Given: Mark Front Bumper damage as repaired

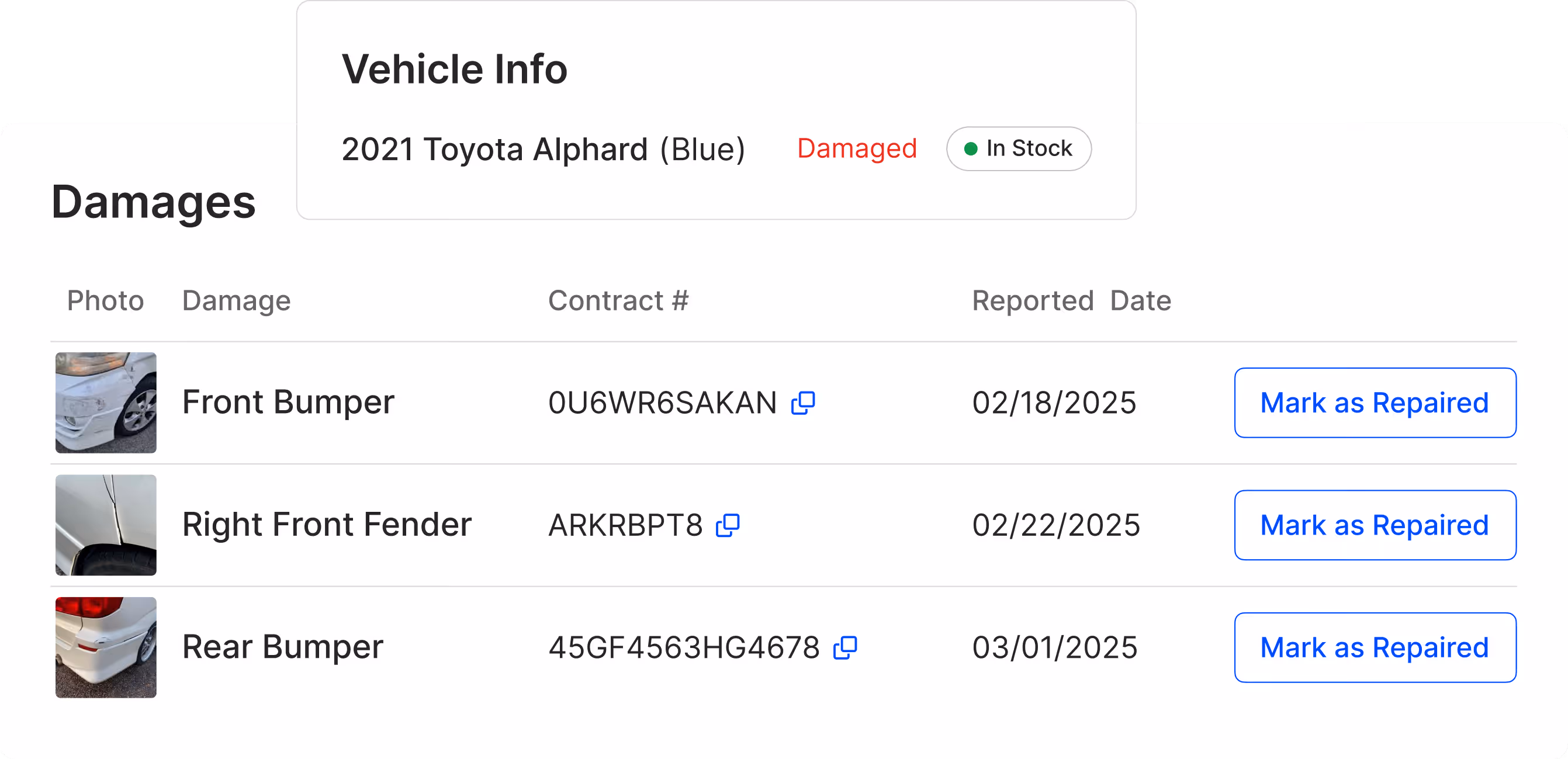Looking at the screenshot, I should (1375, 403).
